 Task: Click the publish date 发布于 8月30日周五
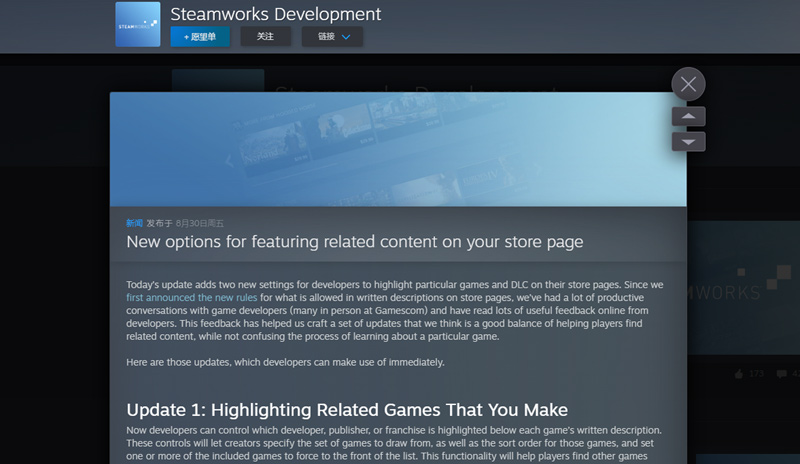[x=185, y=223]
